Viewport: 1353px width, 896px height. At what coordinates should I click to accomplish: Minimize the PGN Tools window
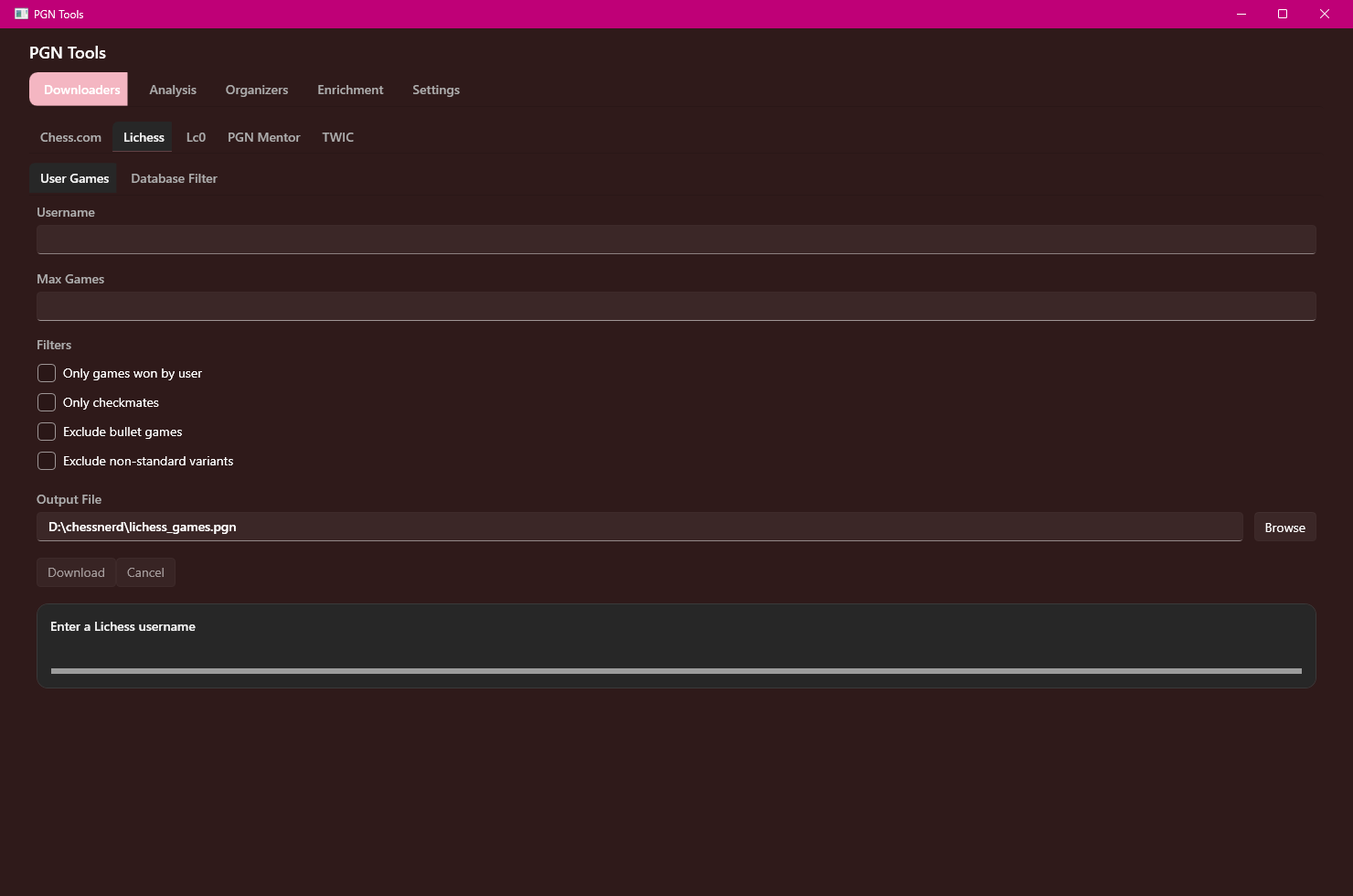1241,14
